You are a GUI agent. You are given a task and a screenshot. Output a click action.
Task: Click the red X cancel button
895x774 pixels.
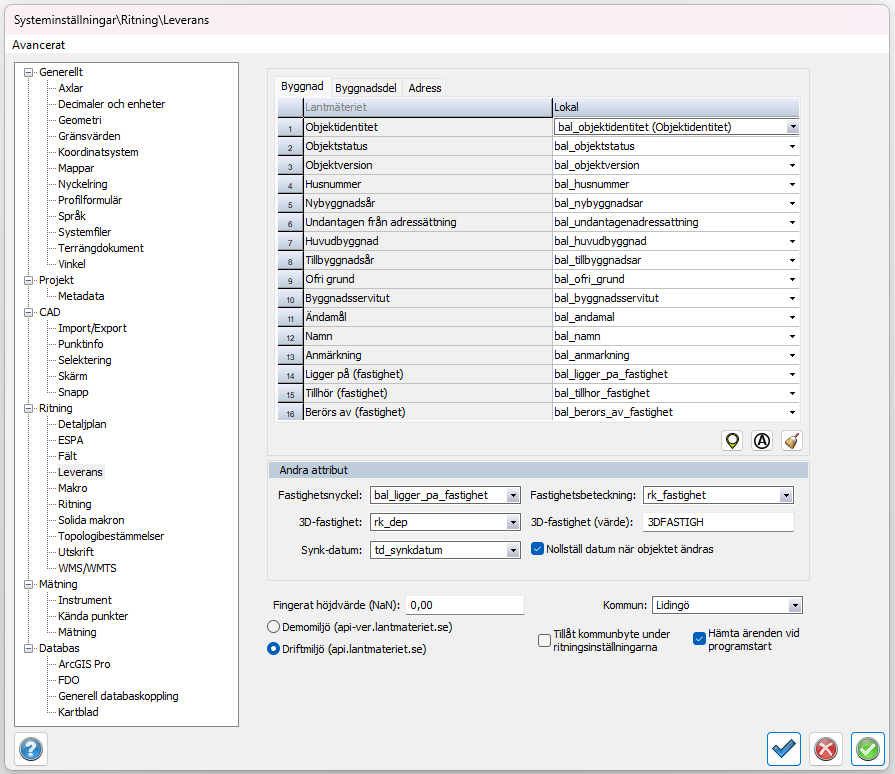point(826,748)
